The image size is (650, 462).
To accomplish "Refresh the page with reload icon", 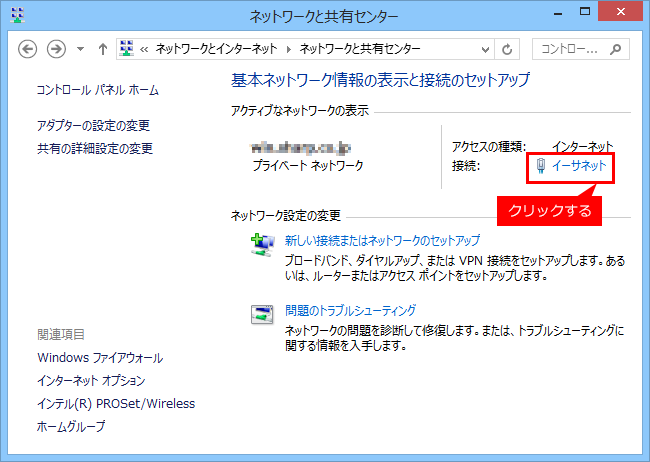I will pyautogui.click(x=507, y=49).
